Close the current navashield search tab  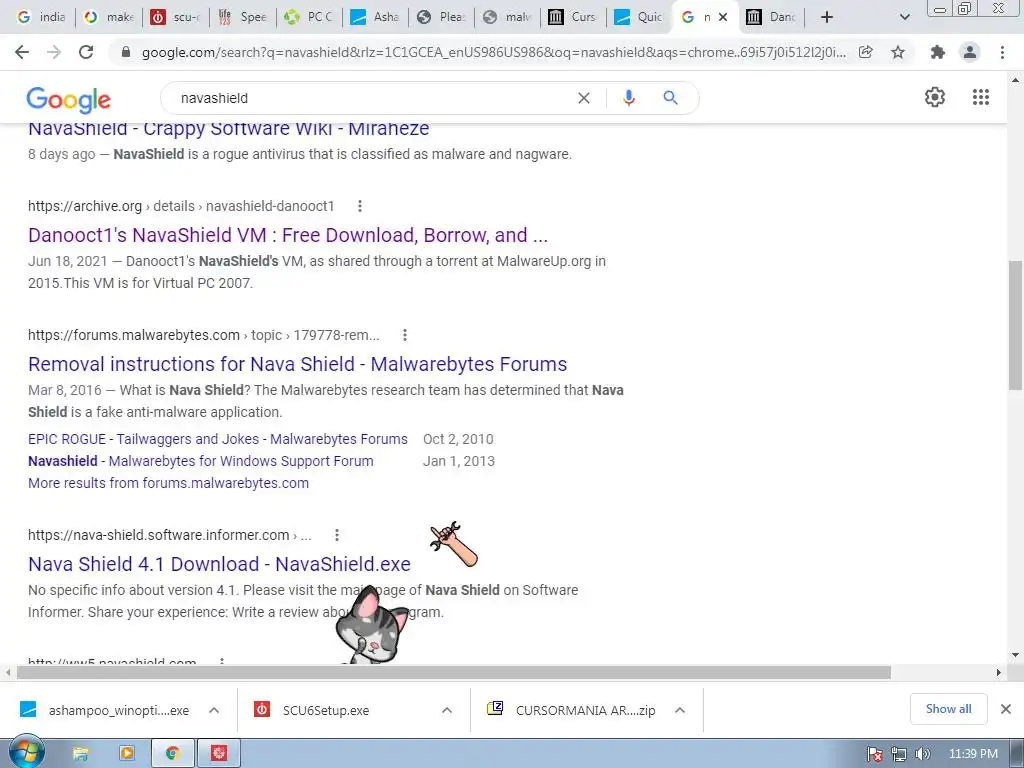tap(723, 17)
